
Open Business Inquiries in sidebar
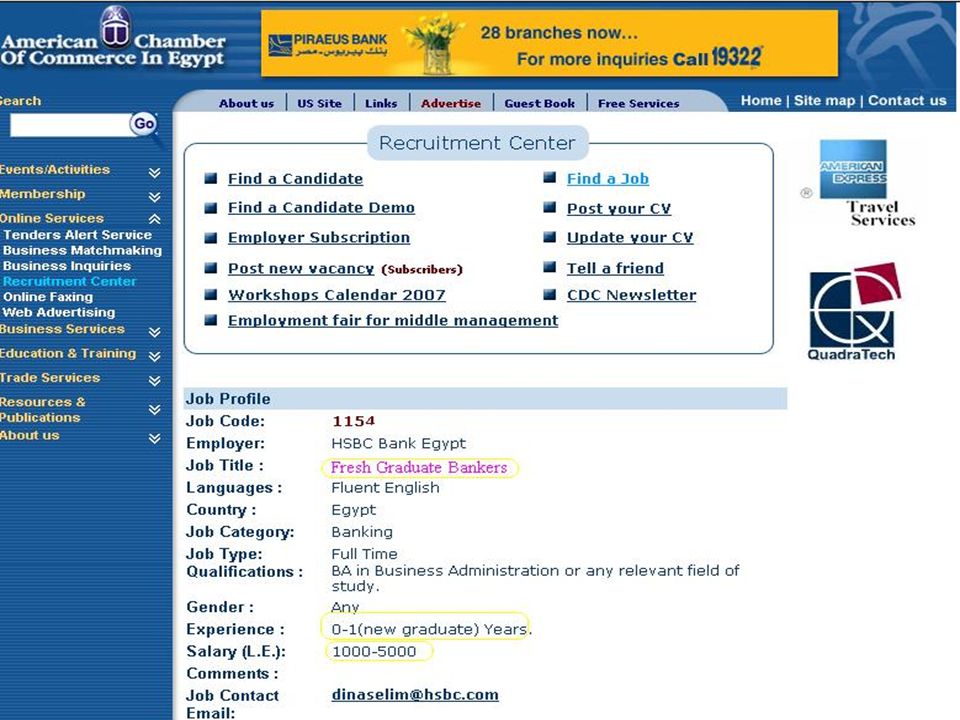67,266
